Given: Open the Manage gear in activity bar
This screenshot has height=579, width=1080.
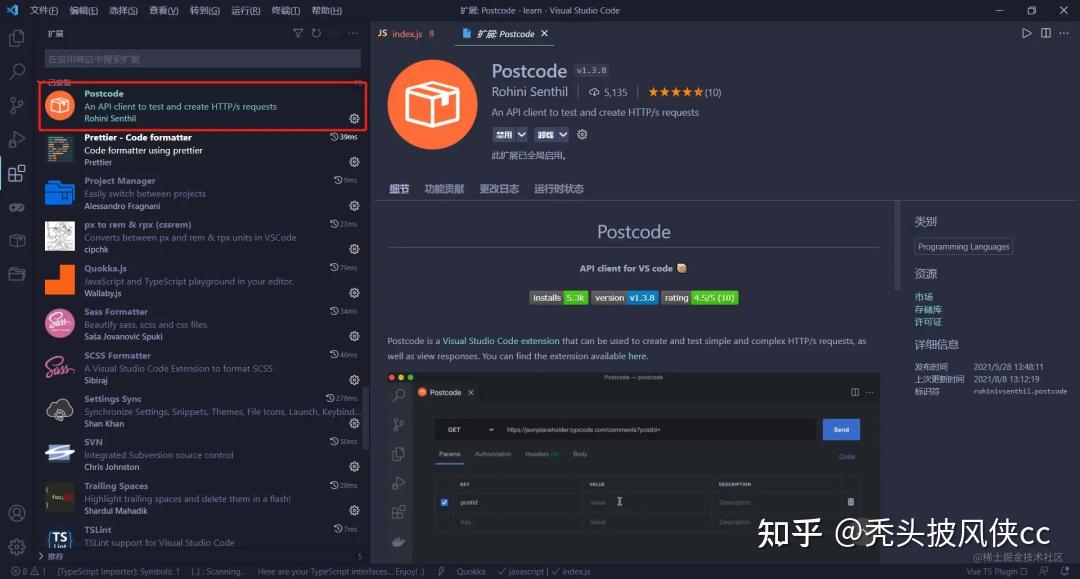Looking at the screenshot, I should (17, 547).
